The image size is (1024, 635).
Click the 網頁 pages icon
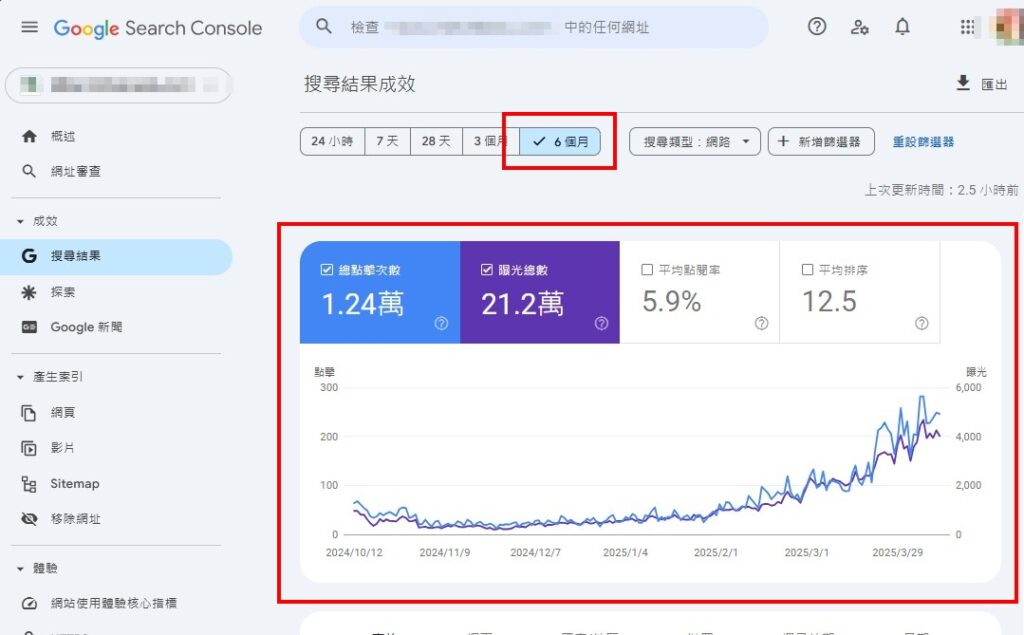point(29,413)
